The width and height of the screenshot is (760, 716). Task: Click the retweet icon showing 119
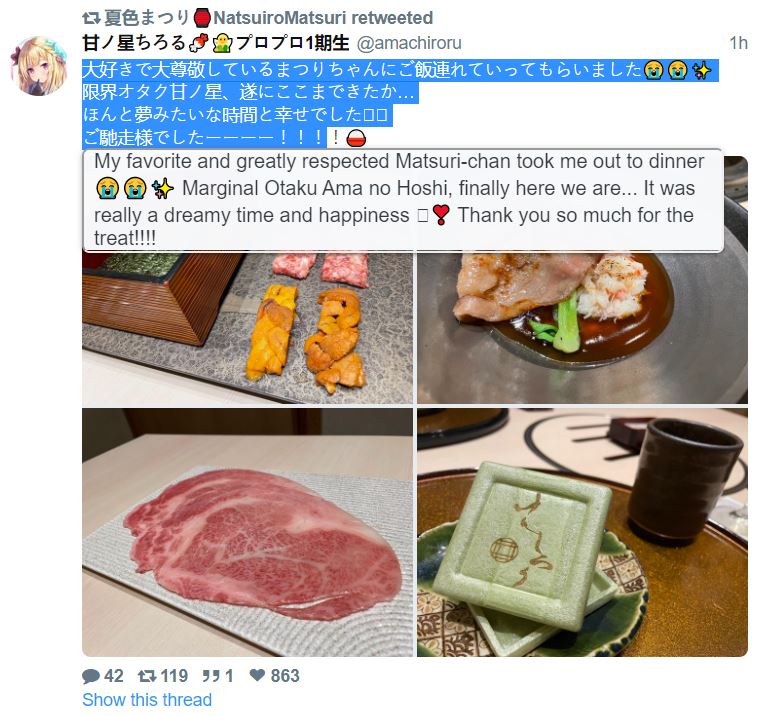click(147, 676)
